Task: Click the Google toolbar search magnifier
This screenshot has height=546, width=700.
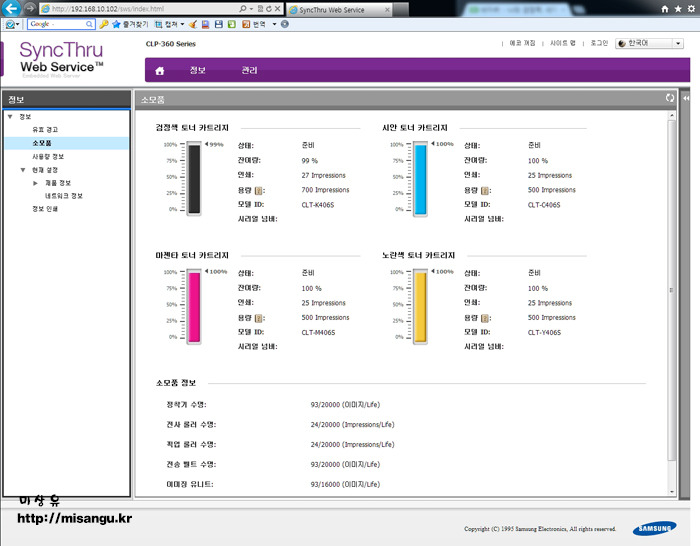Action: (89, 24)
